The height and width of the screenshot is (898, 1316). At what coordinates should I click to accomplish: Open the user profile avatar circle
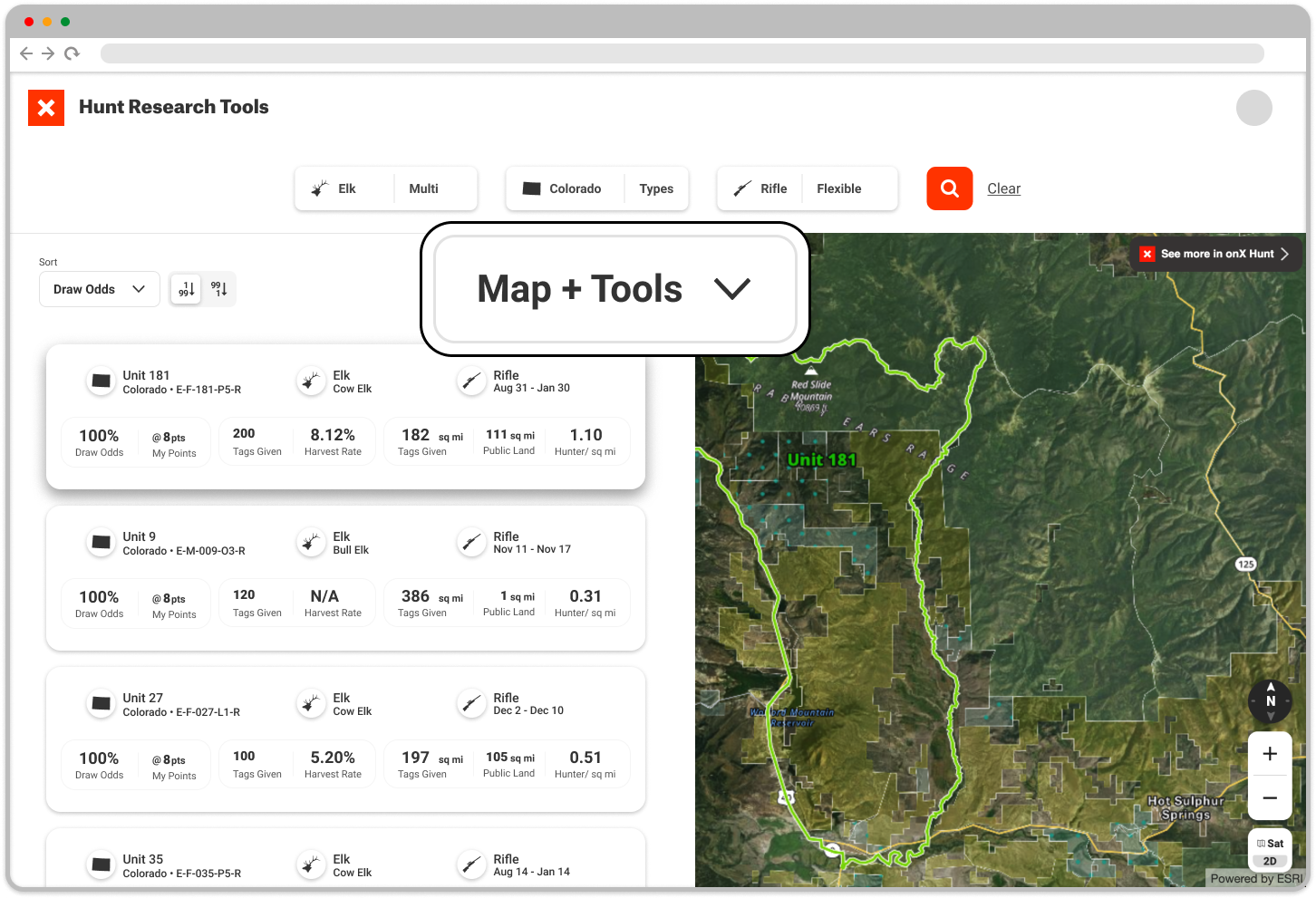pyautogui.click(x=1253, y=108)
